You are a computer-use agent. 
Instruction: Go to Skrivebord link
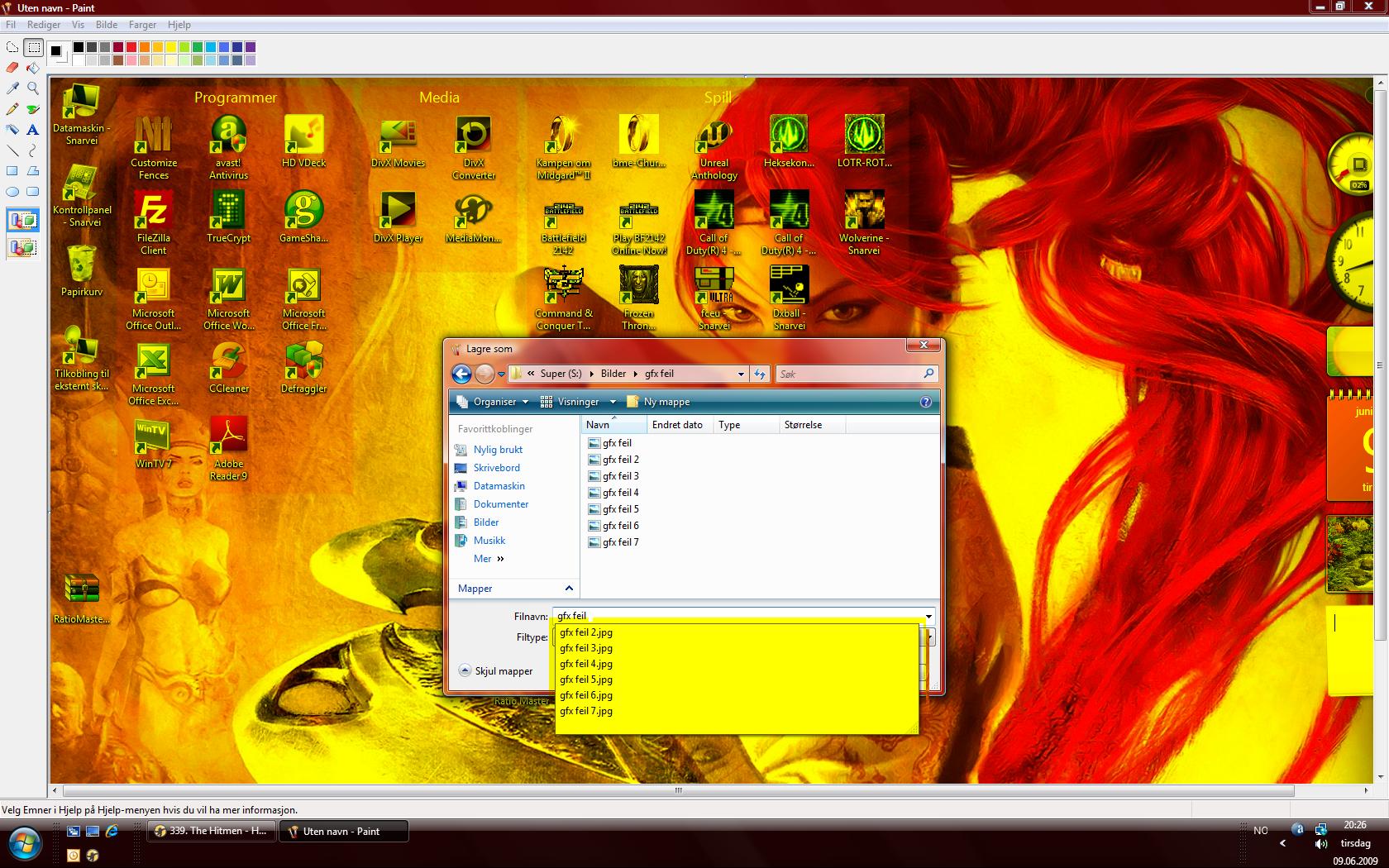pos(496,468)
